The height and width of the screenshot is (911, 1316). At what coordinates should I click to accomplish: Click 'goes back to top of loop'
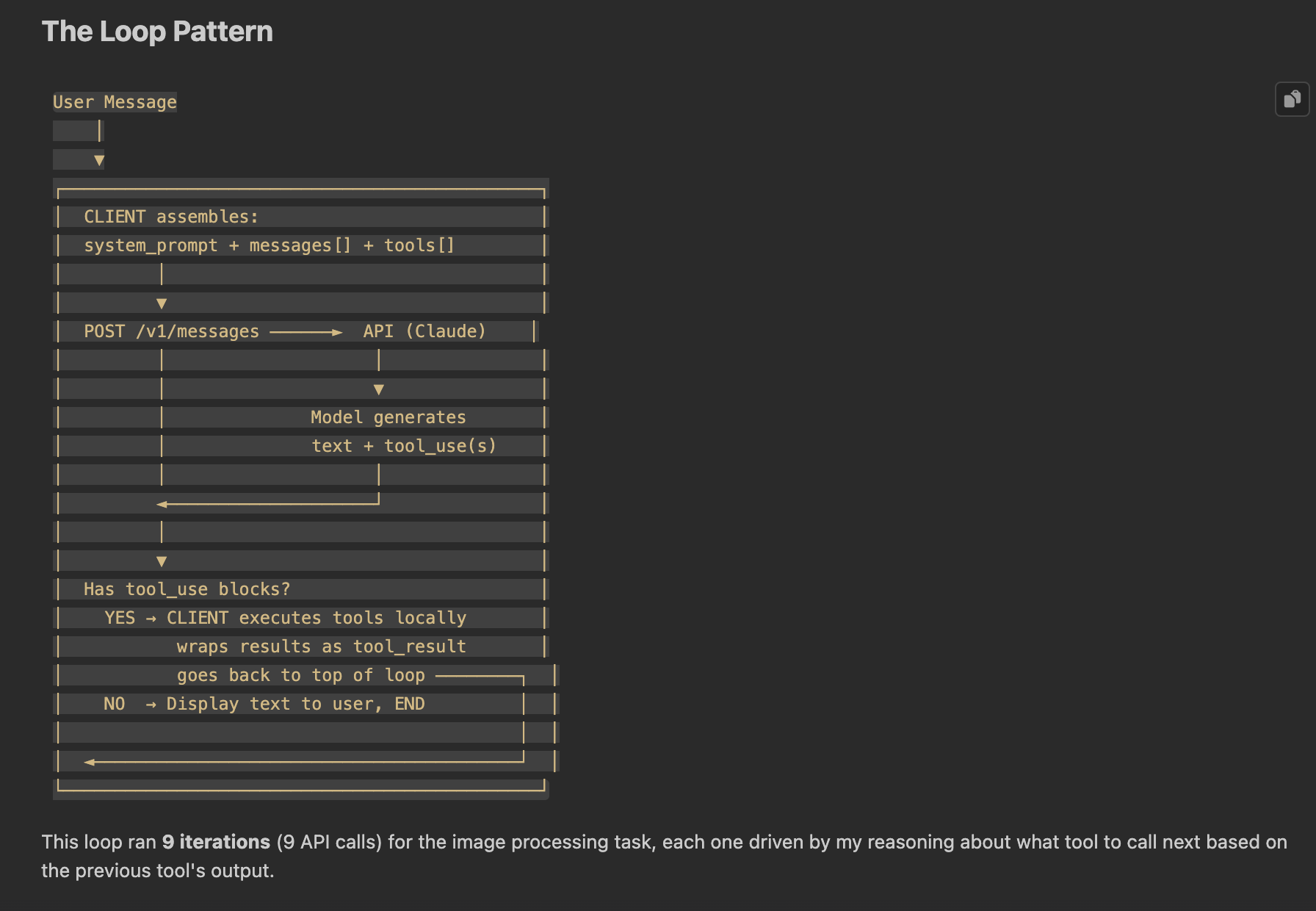[300, 675]
